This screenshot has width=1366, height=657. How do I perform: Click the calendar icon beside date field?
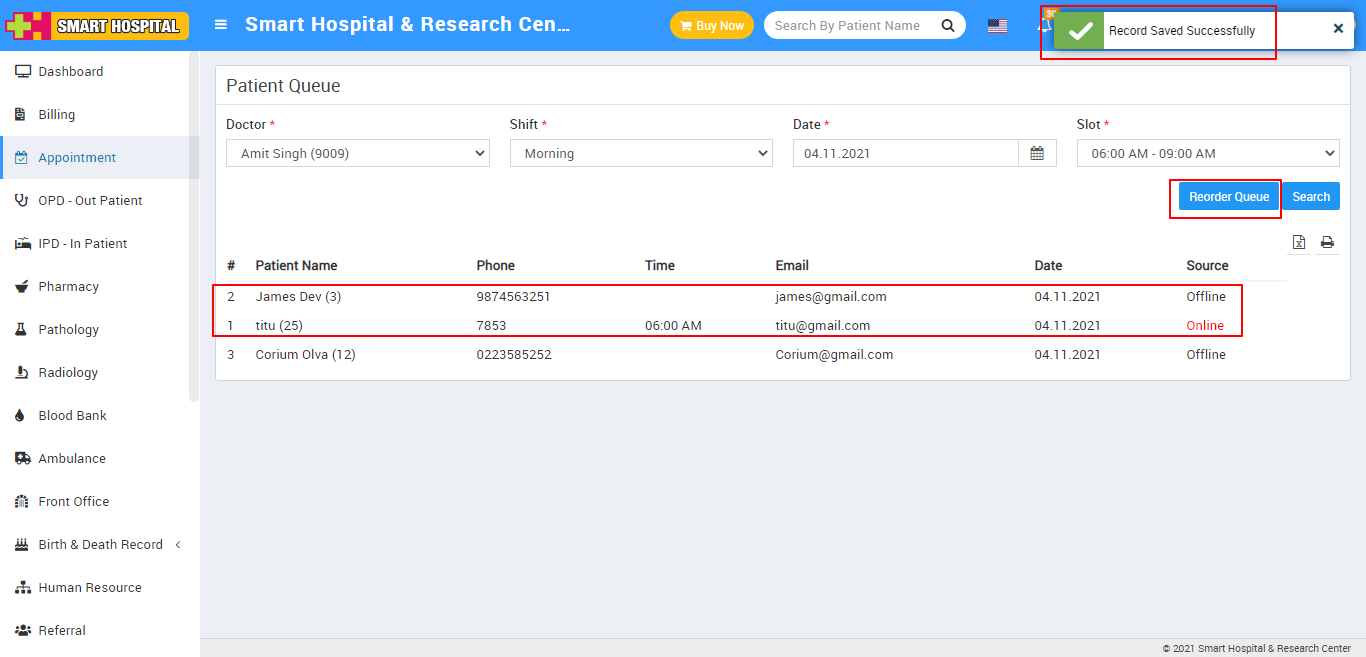[x=1037, y=153]
